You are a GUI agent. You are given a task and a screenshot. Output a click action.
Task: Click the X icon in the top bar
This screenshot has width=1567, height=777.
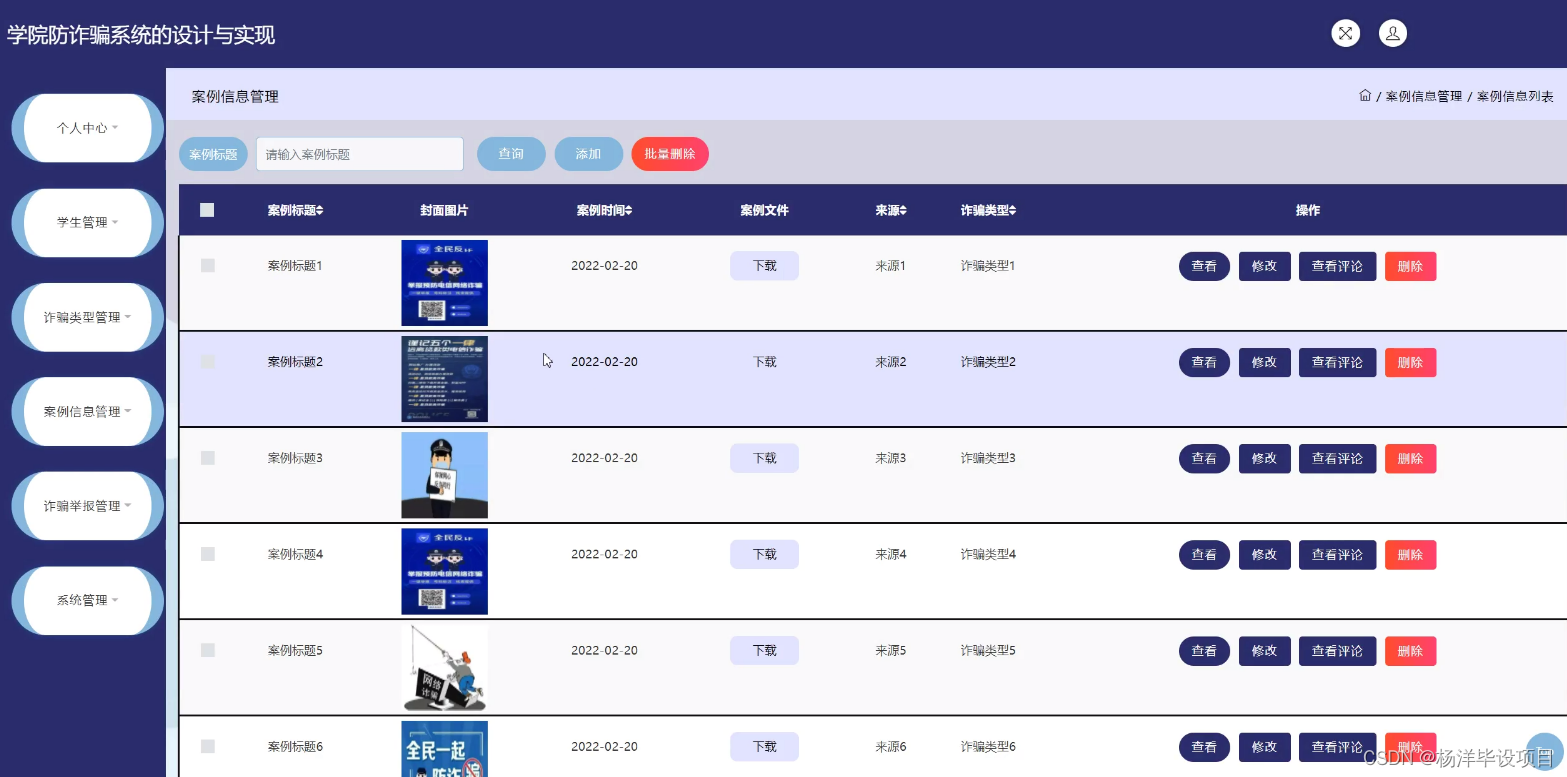(x=1345, y=32)
